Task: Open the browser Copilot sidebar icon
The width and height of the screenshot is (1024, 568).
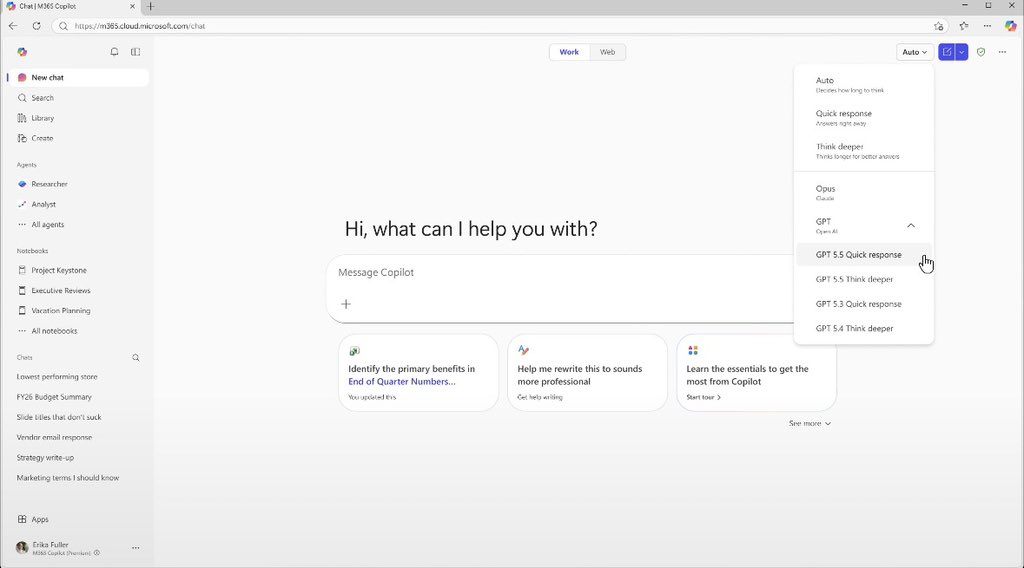Action: click(x=1011, y=26)
